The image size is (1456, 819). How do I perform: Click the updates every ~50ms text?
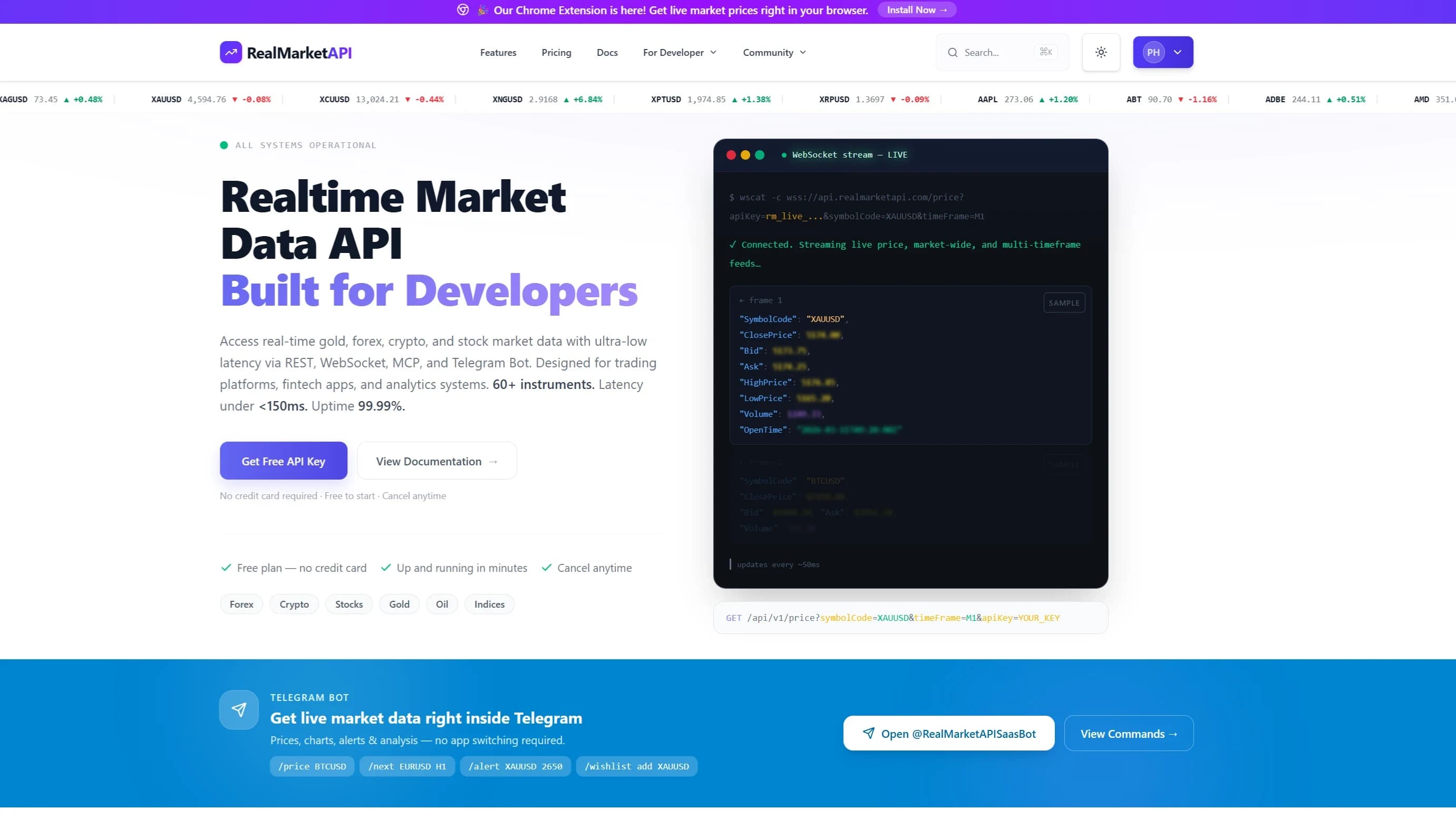tap(778, 564)
